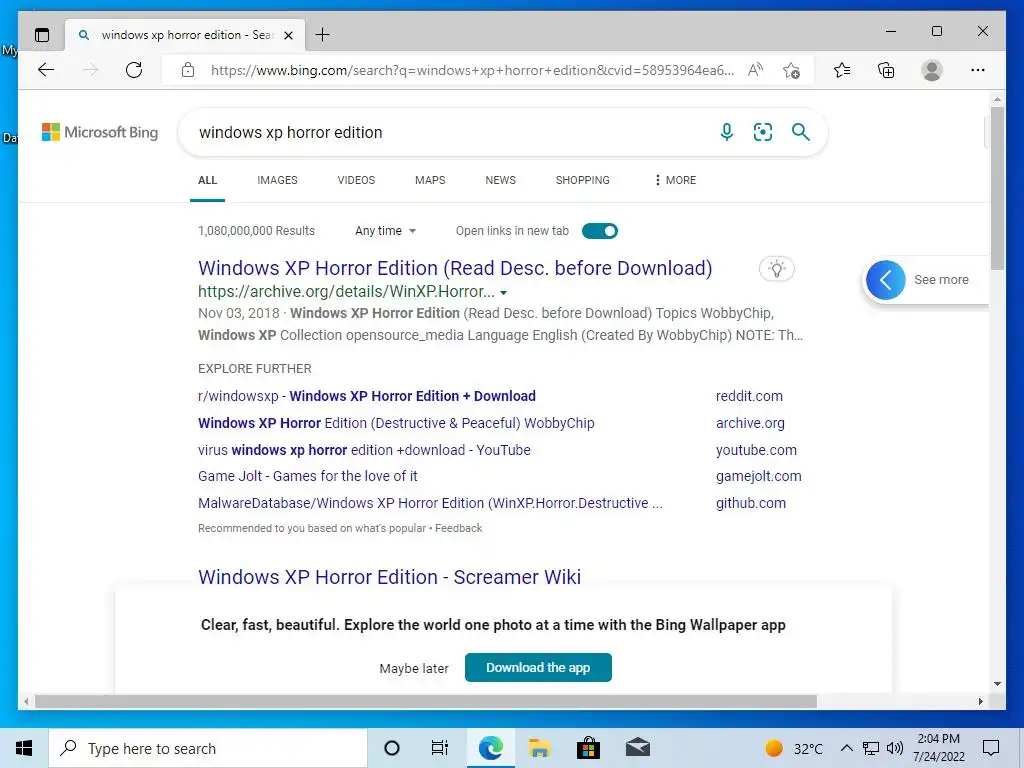Switch to SHOPPING tab
Screen dimensions: 1024x768
click(583, 180)
